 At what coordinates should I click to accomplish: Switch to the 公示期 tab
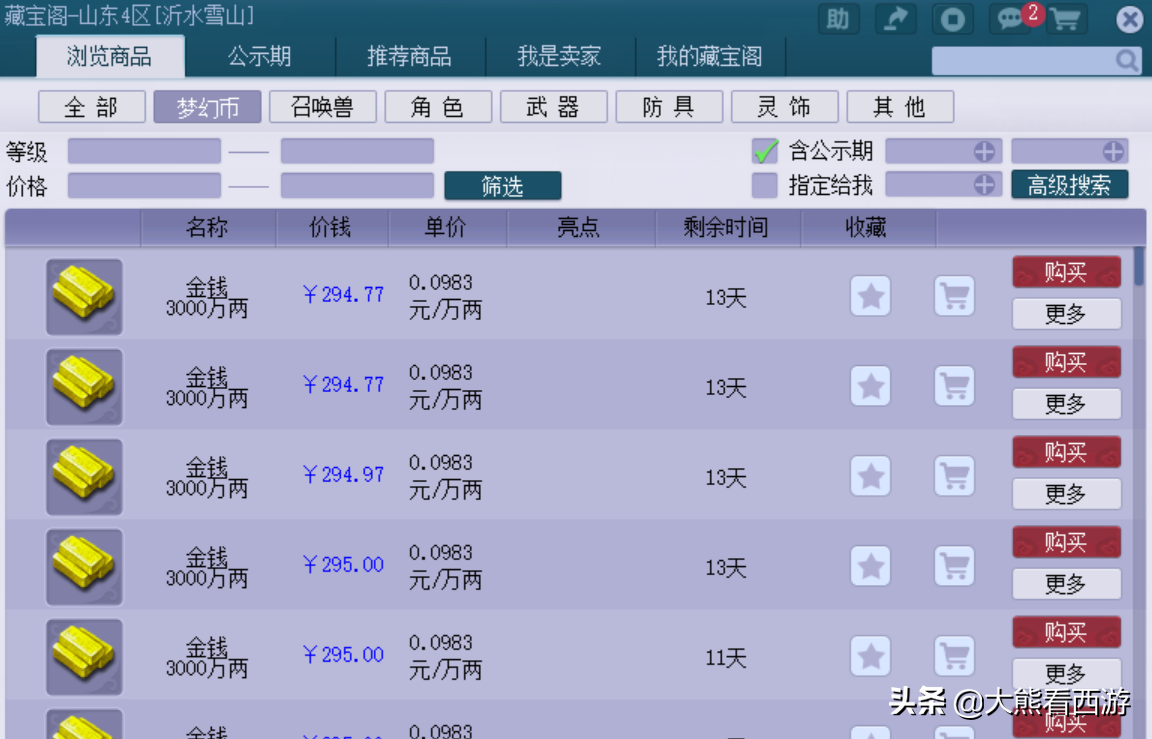[x=259, y=56]
